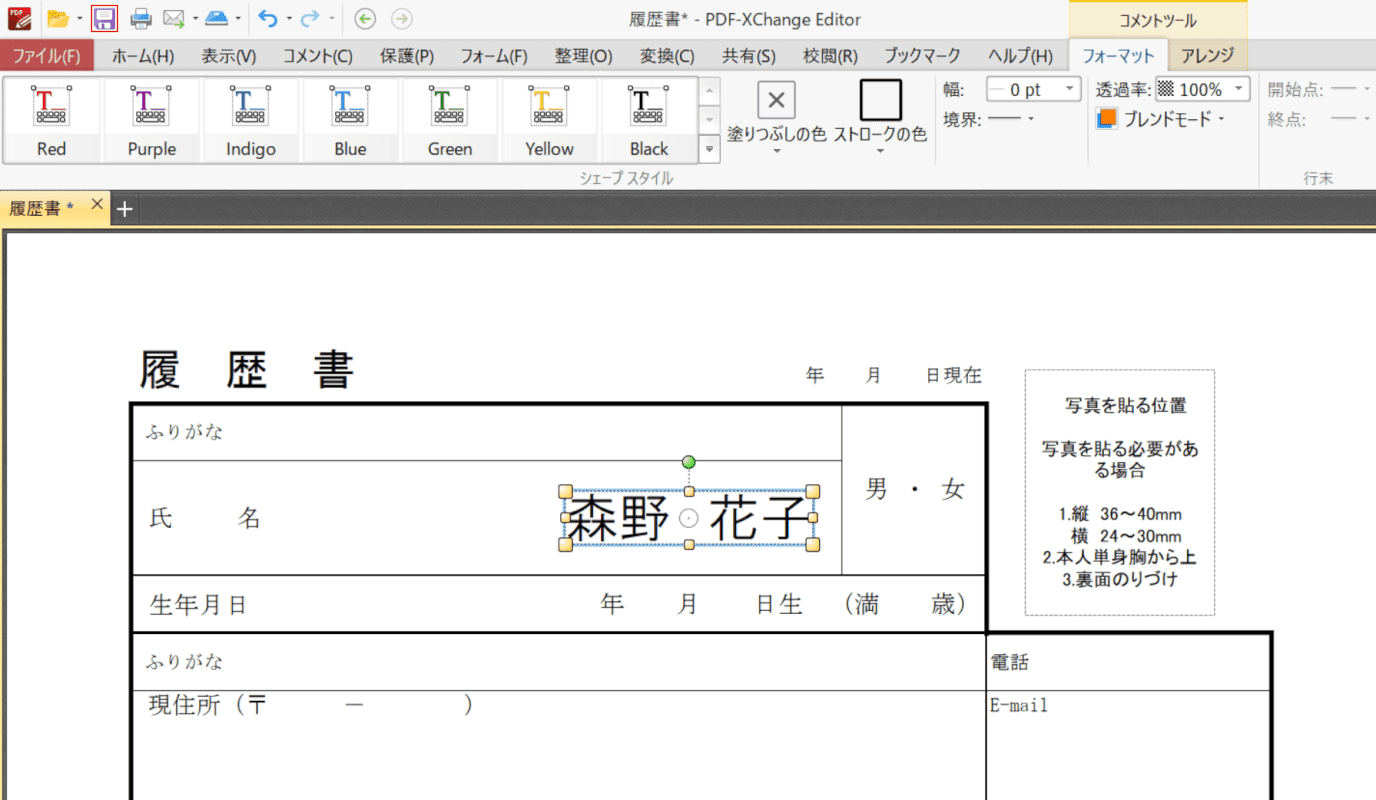Image resolution: width=1376 pixels, height=800 pixels.
Task: Switch to the 表示(V) ribbon tab
Action: point(229,56)
